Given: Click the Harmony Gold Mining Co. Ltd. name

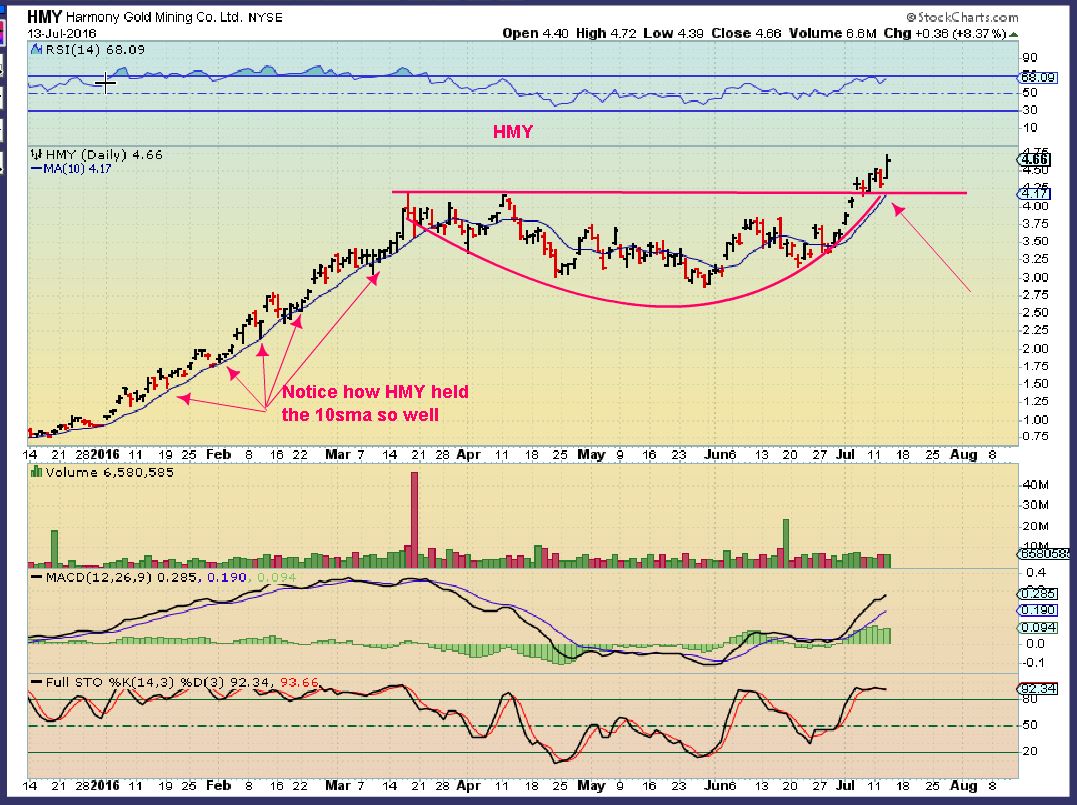Looking at the screenshot, I should coord(155,17).
